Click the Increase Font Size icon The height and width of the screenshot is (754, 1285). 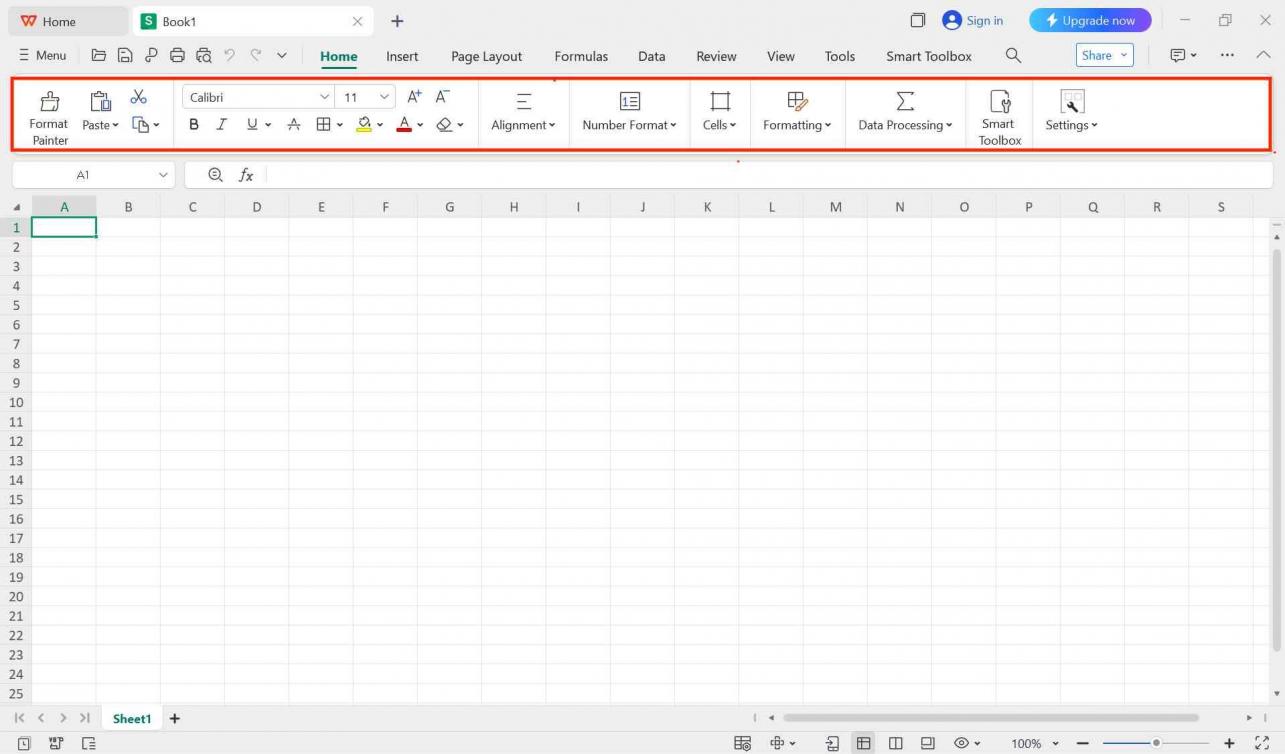pyautogui.click(x=414, y=97)
